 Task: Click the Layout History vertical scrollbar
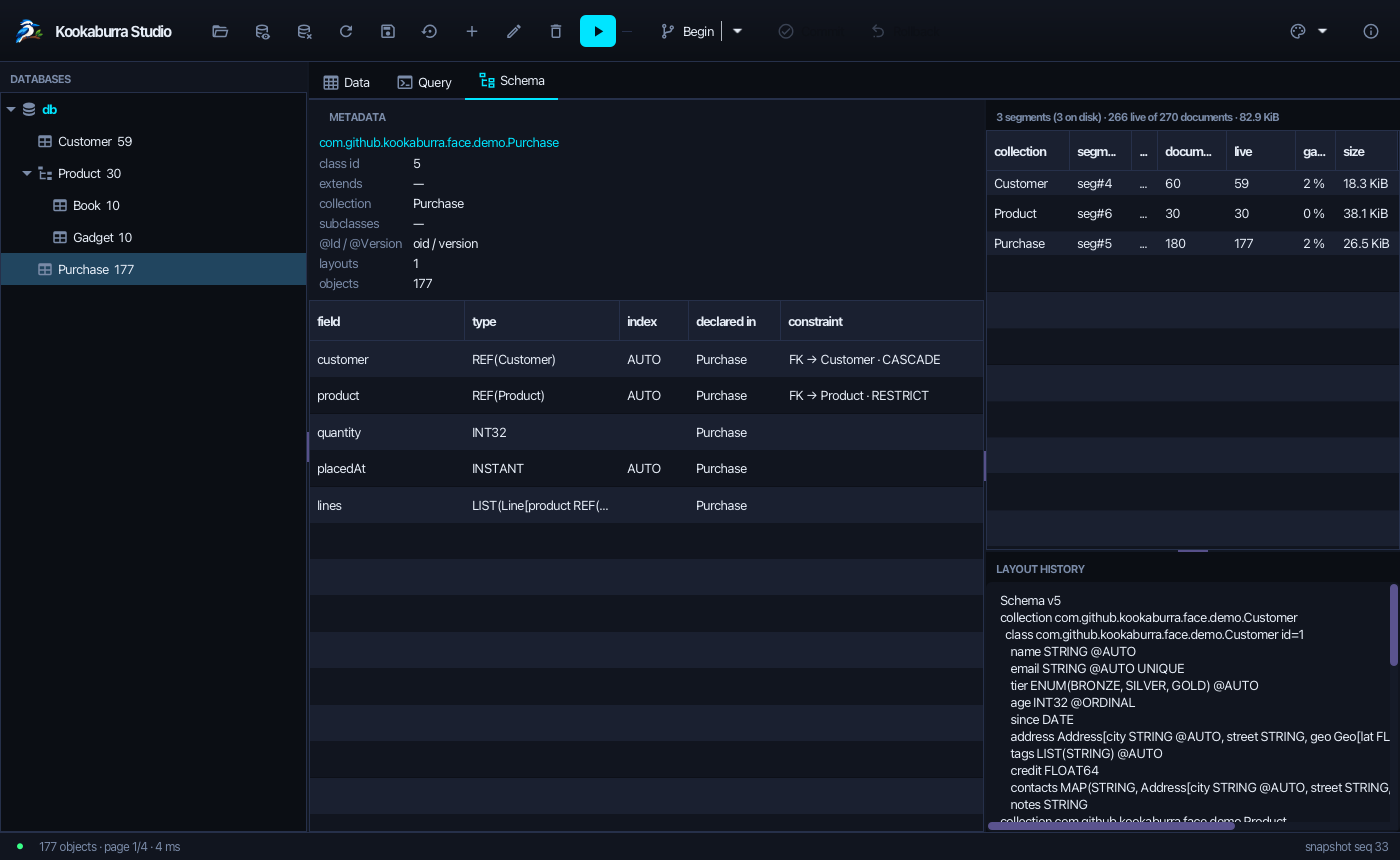pos(1394,625)
